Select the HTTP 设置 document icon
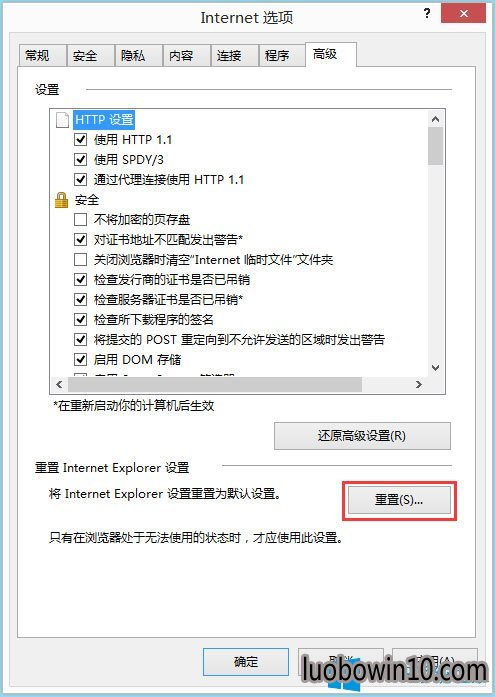Viewport: 495px width, 697px height. [x=62, y=120]
